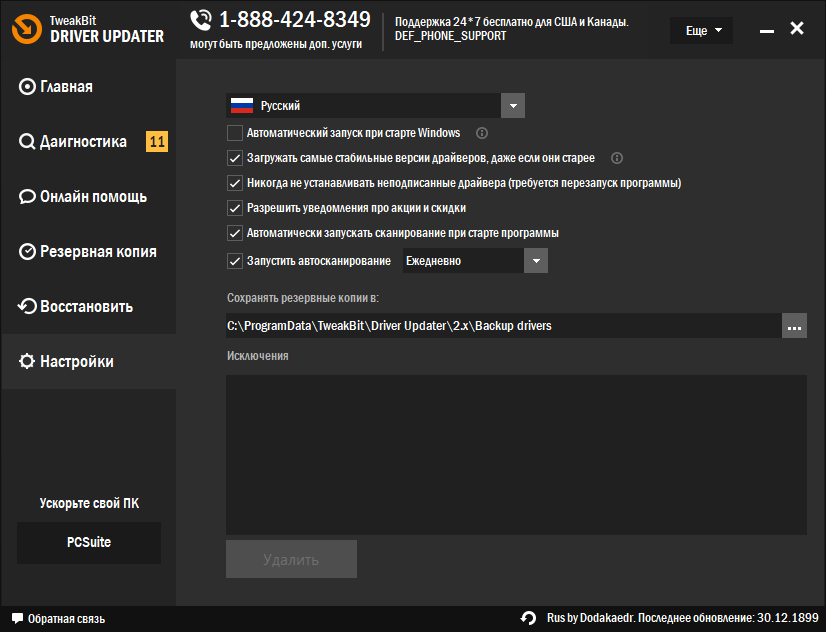Close the Driver Updater window

[x=797, y=28]
